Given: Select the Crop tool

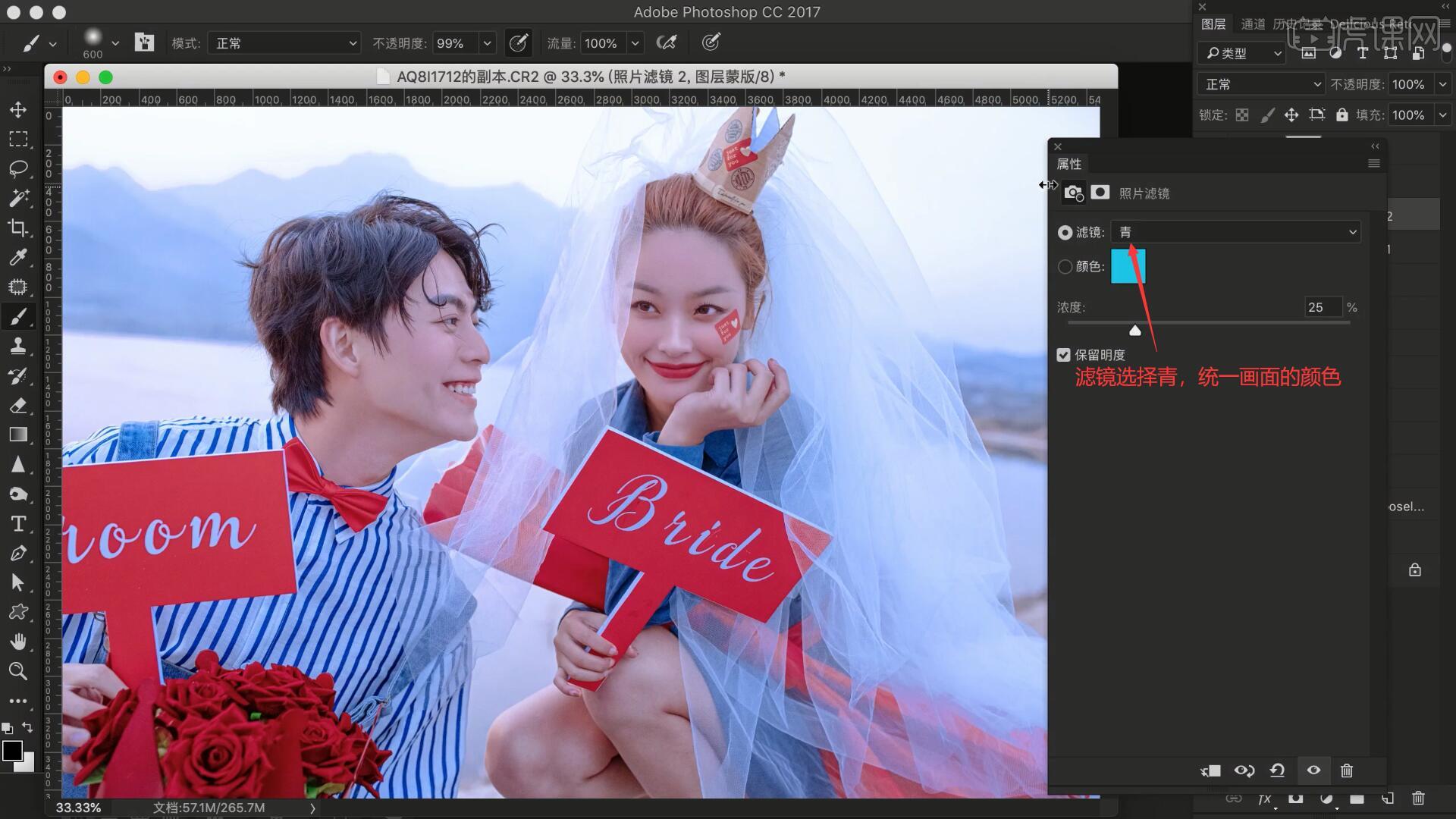Looking at the screenshot, I should [x=18, y=227].
